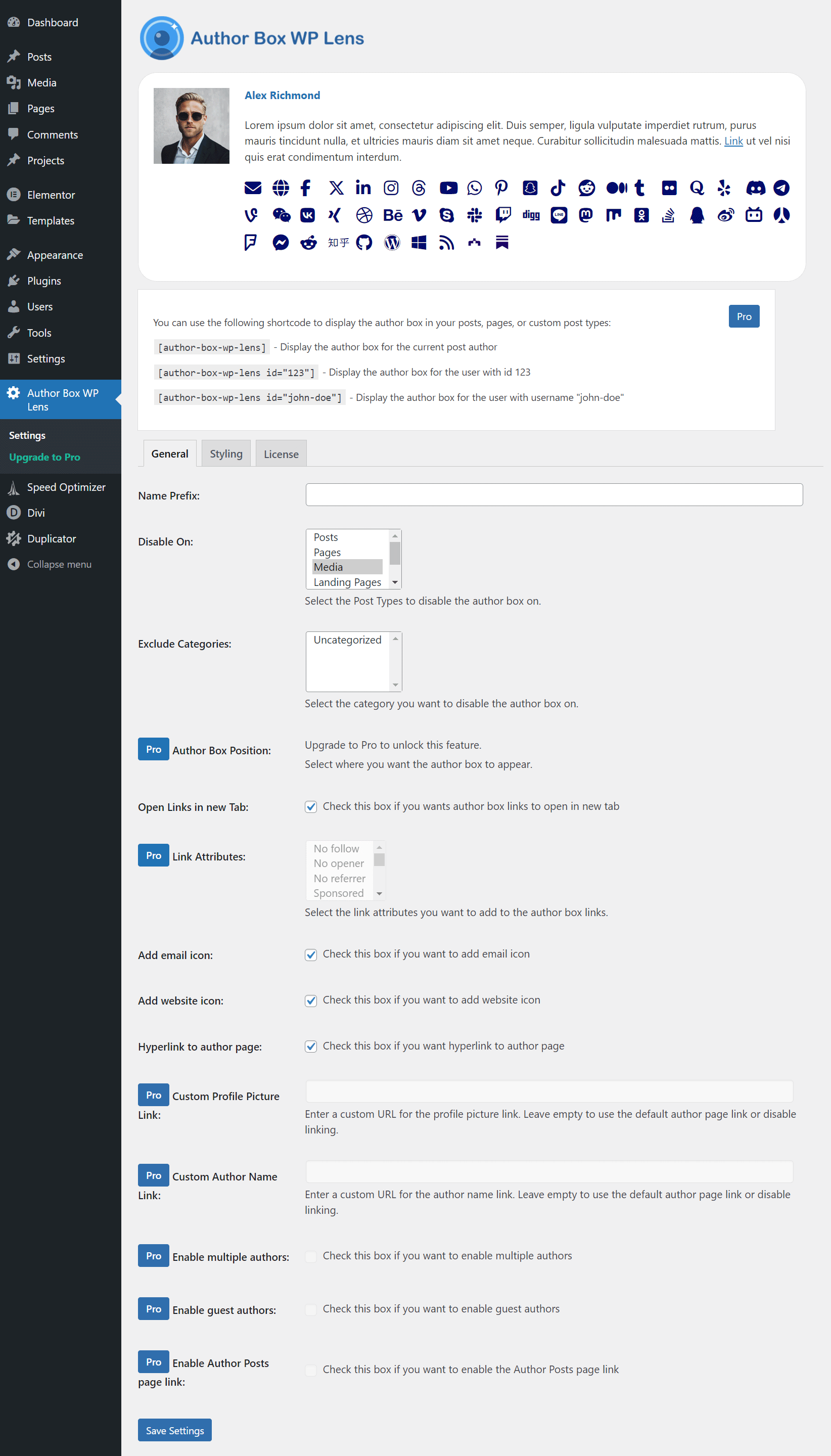The height and width of the screenshot is (1456, 831).
Task: Click the WordPress social icon
Action: [x=392, y=242]
